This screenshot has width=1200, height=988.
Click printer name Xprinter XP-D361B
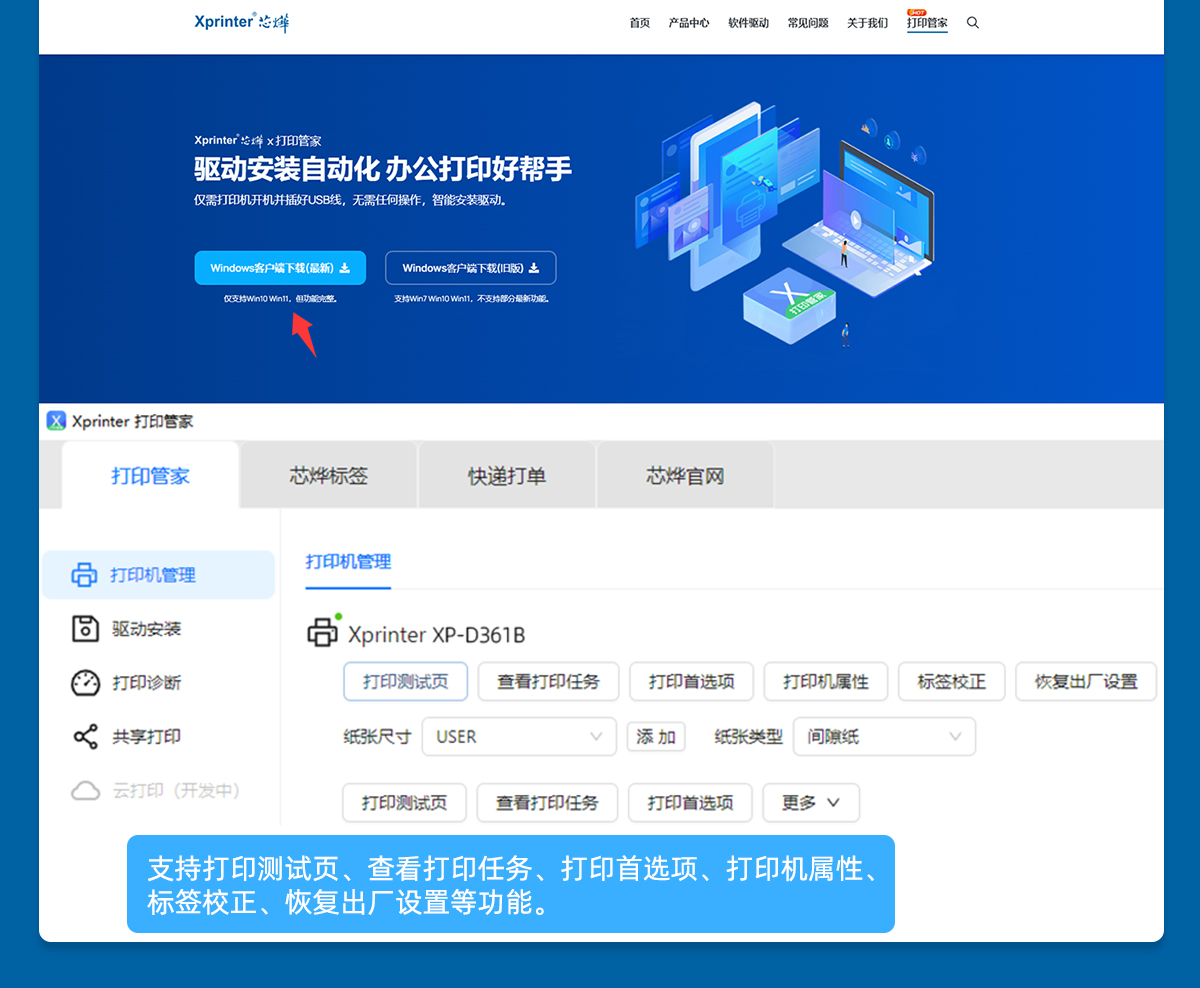tap(437, 635)
